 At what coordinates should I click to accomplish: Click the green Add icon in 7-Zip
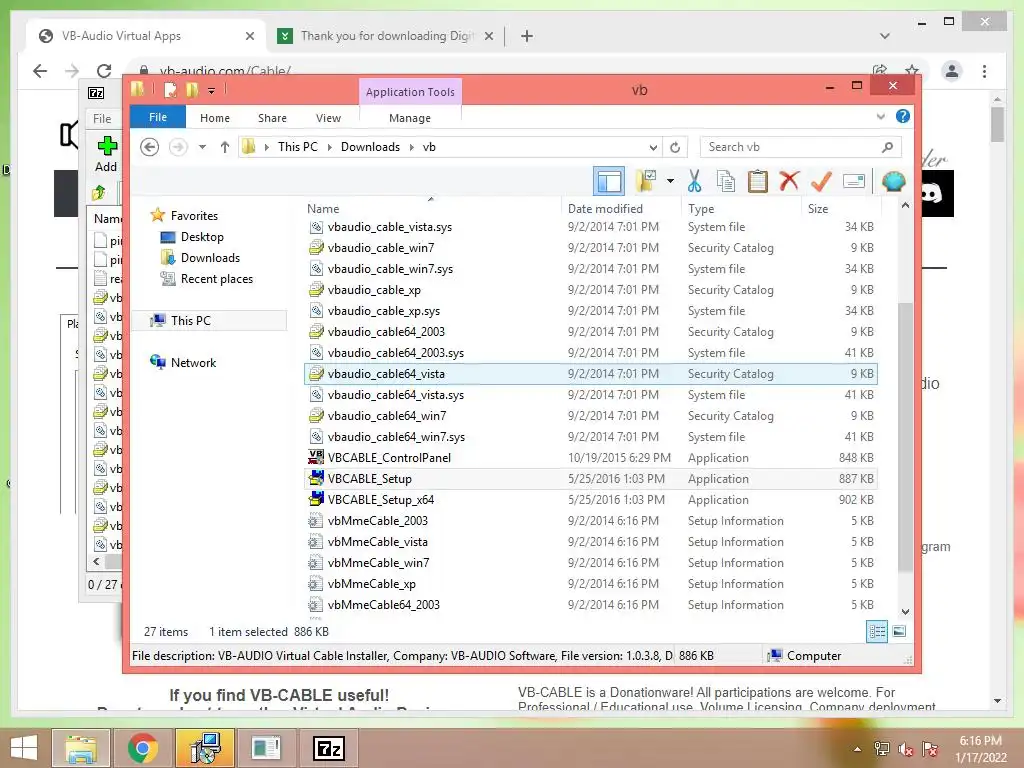pos(107,145)
